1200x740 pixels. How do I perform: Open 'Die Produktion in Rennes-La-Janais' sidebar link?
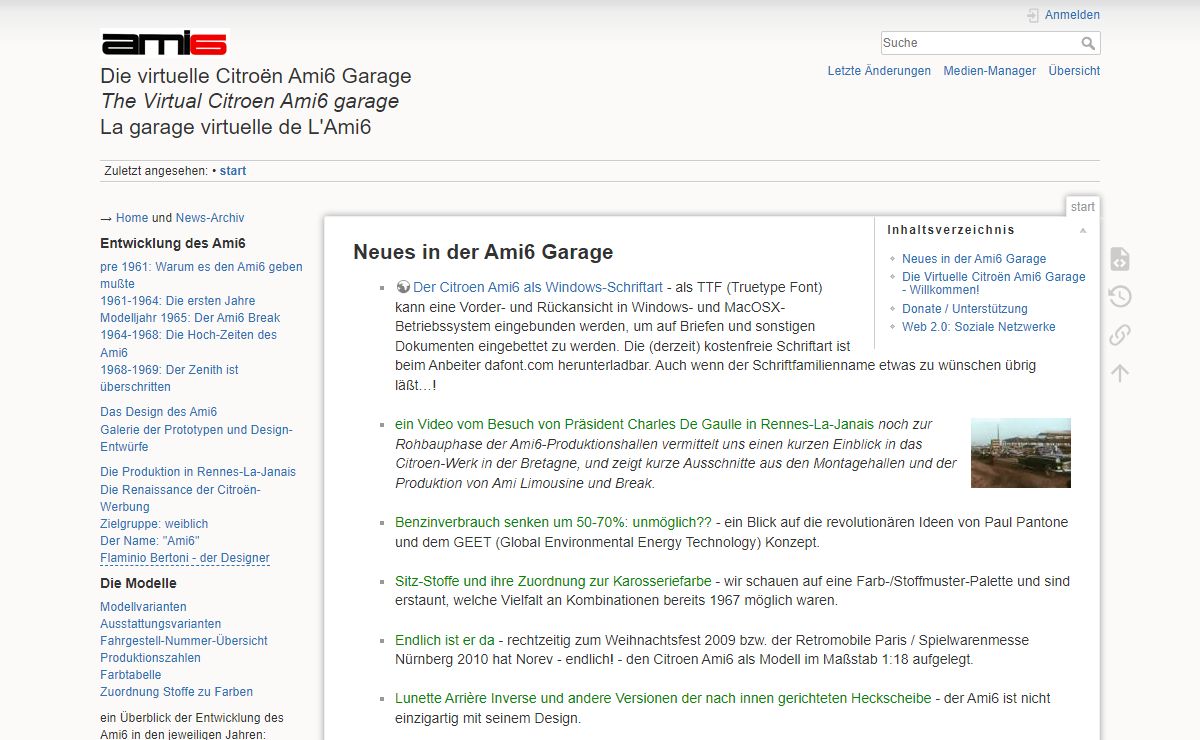click(198, 472)
